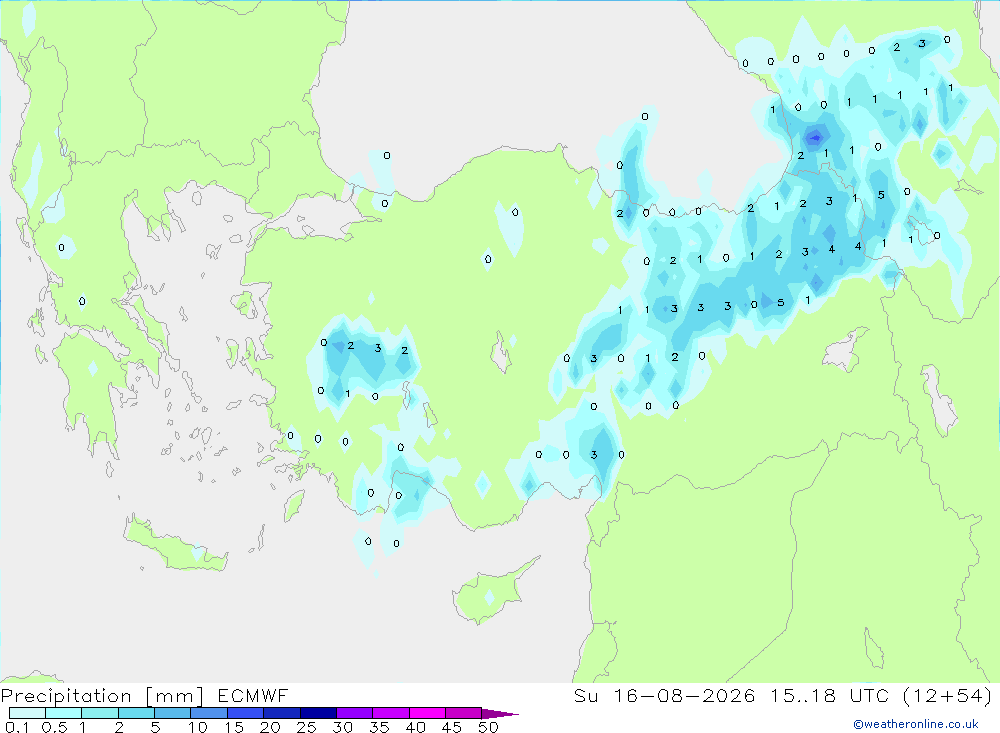The image size is (1000, 733).
Task: Click the 0.5–1 mm legend swatch
Action: (x=63, y=713)
